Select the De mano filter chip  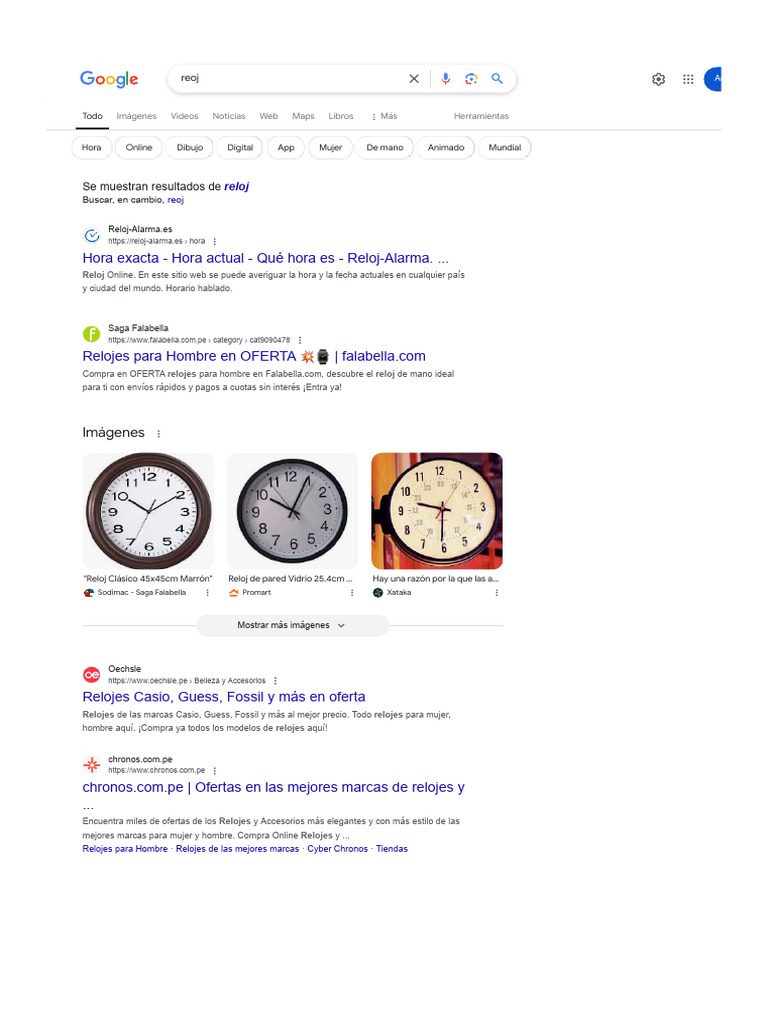[x=385, y=148]
